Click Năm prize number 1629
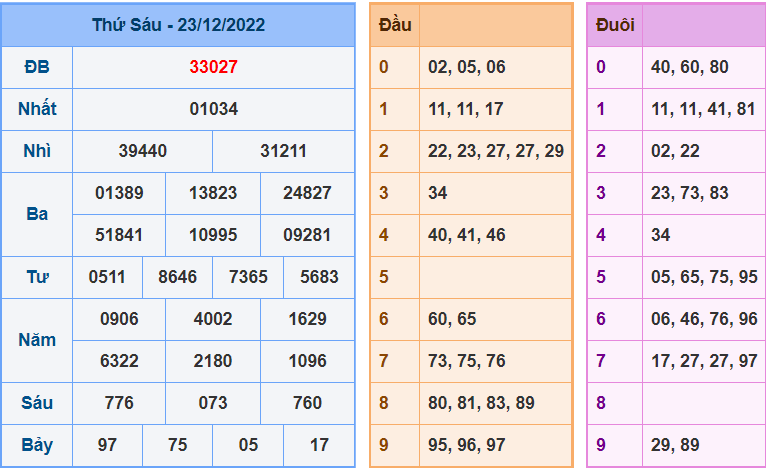Image resolution: width=766 pixels, height=468 pixels. click(307, 319)
